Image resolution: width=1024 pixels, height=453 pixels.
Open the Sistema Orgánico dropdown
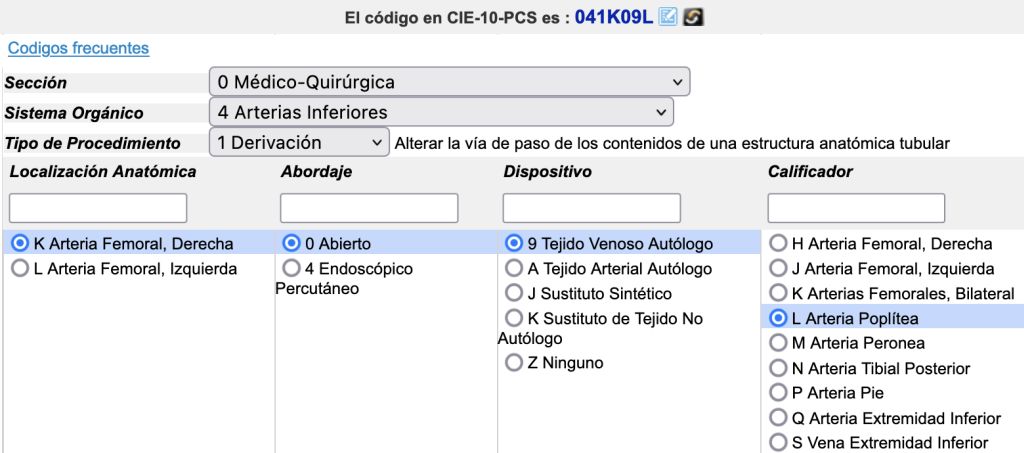(441, 112)
